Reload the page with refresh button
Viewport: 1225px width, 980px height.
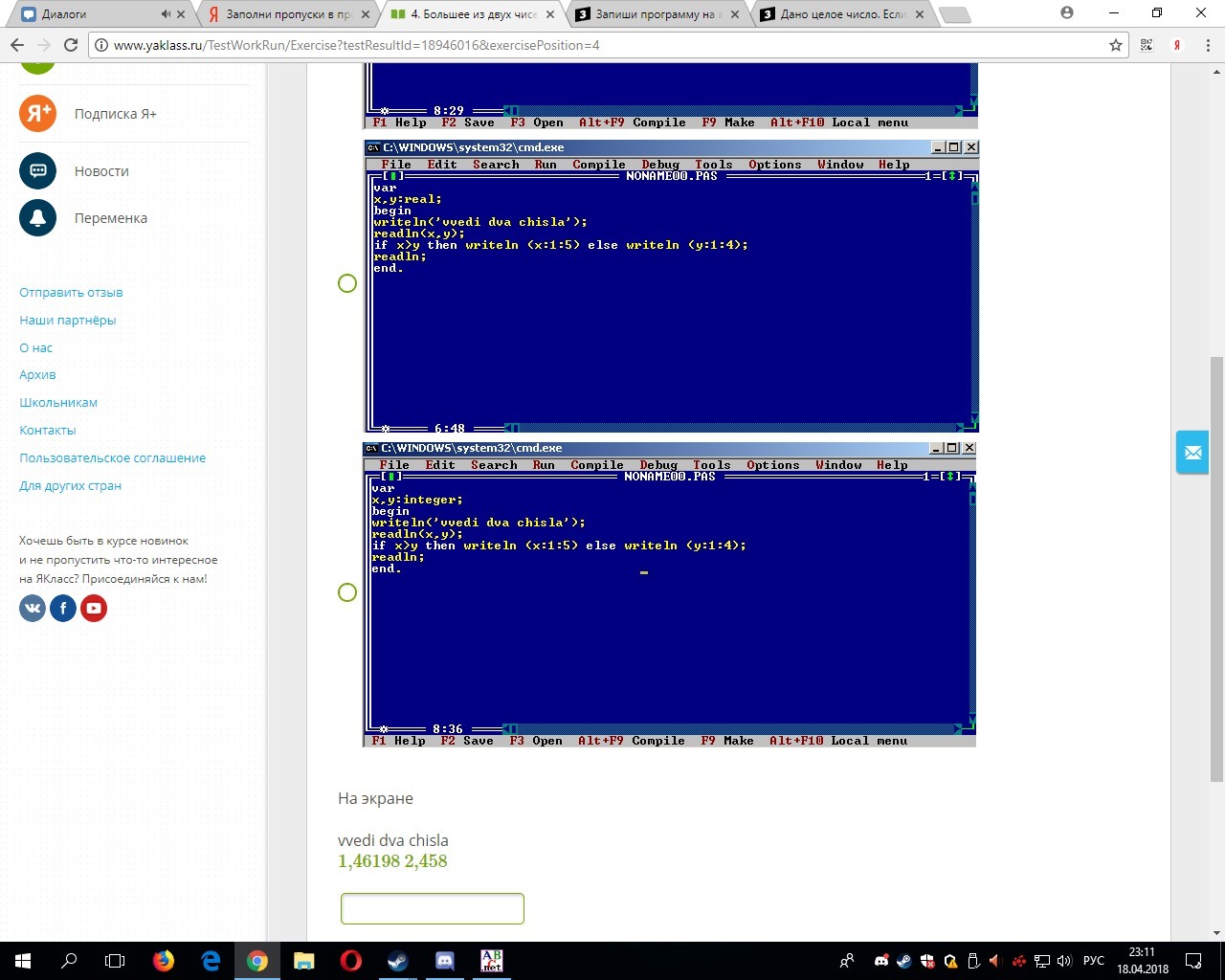[71, 45]
